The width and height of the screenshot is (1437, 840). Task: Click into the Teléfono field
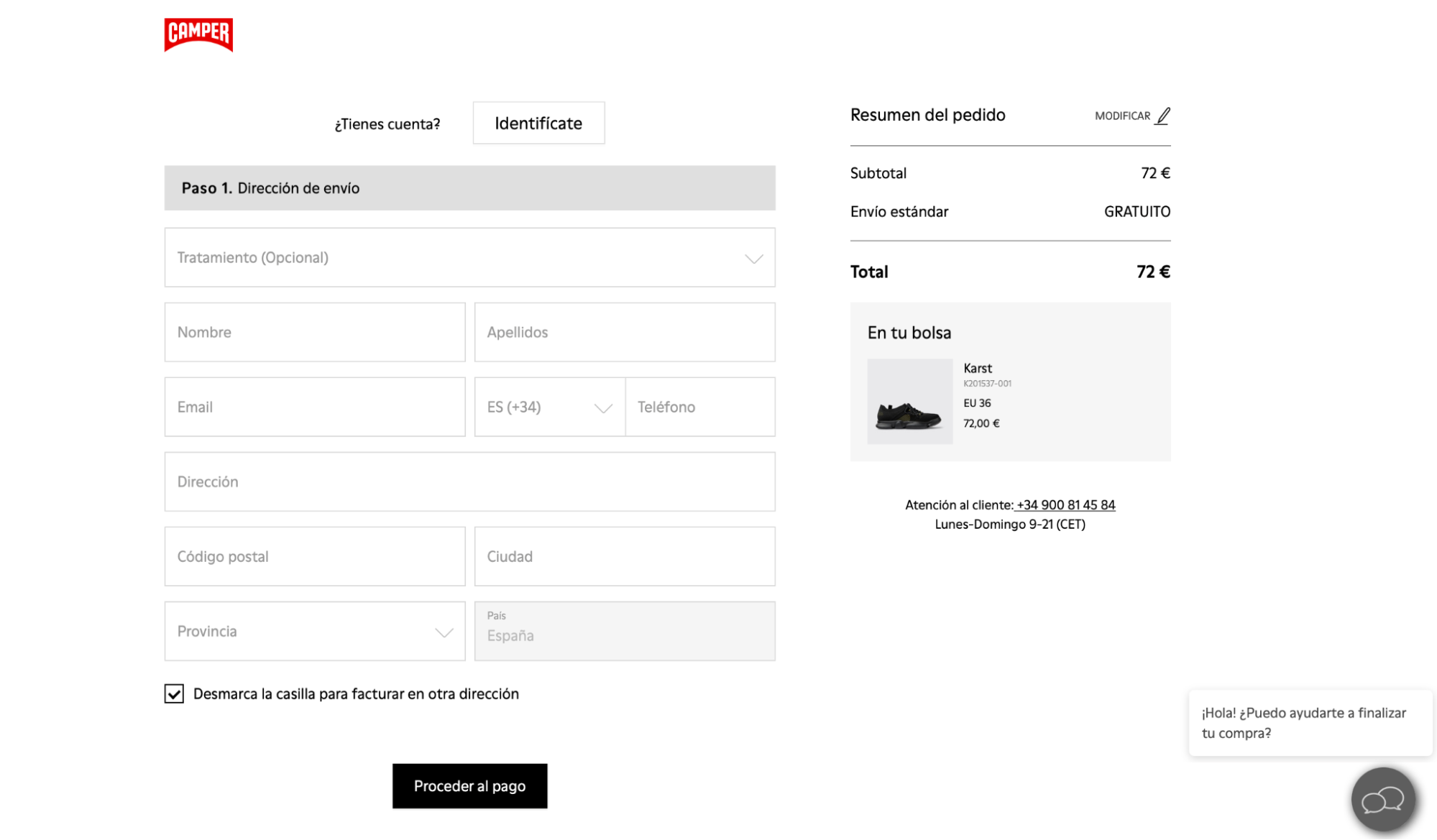coord(700,407)
